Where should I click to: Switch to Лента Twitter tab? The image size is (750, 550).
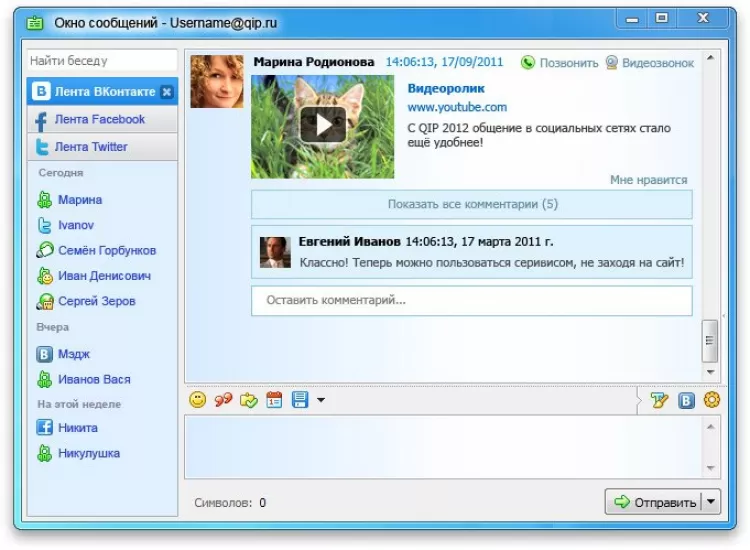[x=102, y=147]
